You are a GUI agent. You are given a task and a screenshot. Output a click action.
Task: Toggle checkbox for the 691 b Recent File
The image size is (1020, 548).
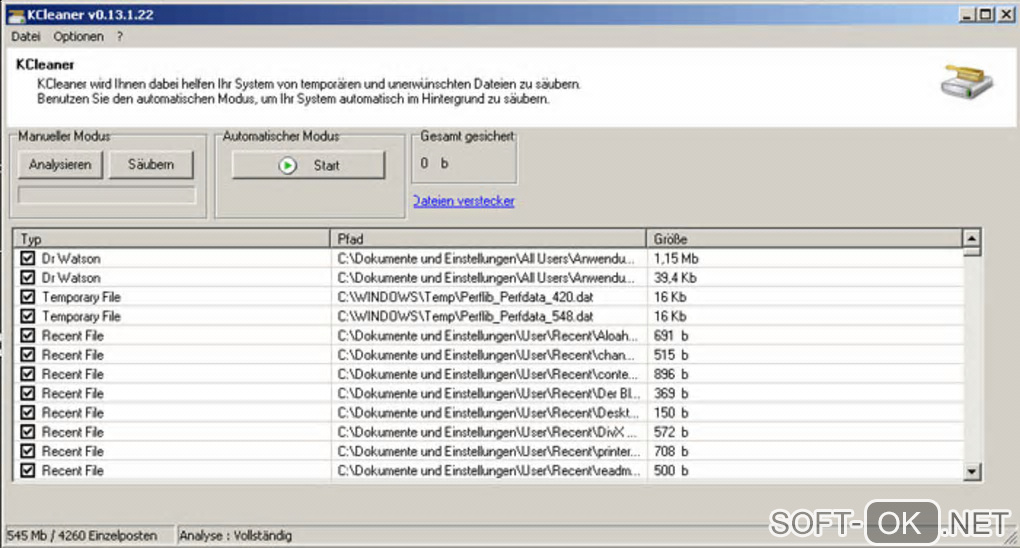pos(27,335)
